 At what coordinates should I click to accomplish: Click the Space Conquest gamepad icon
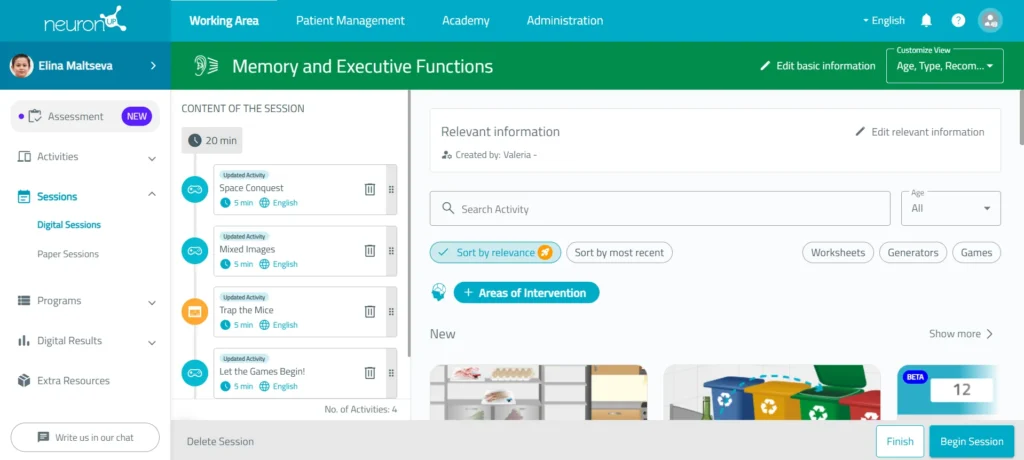(x=195, y=189)
